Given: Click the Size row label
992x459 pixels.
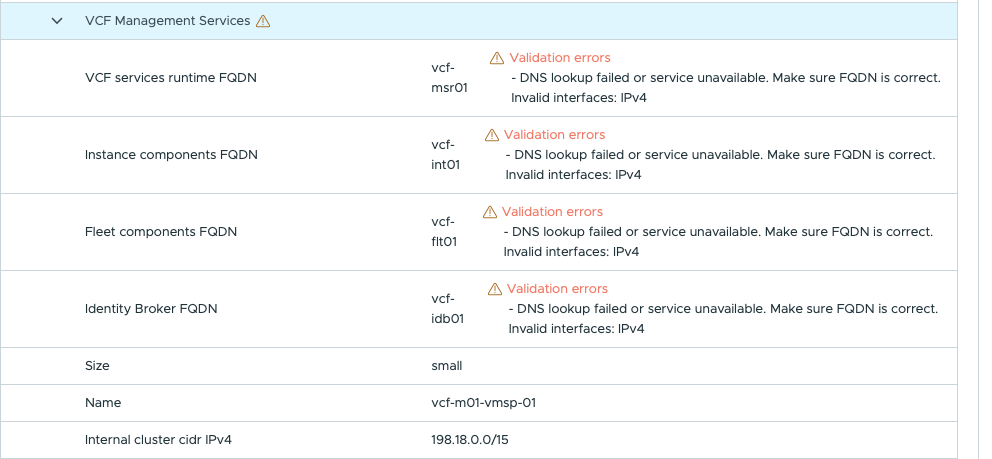Looking at the screenshot, I should [97, 366].
